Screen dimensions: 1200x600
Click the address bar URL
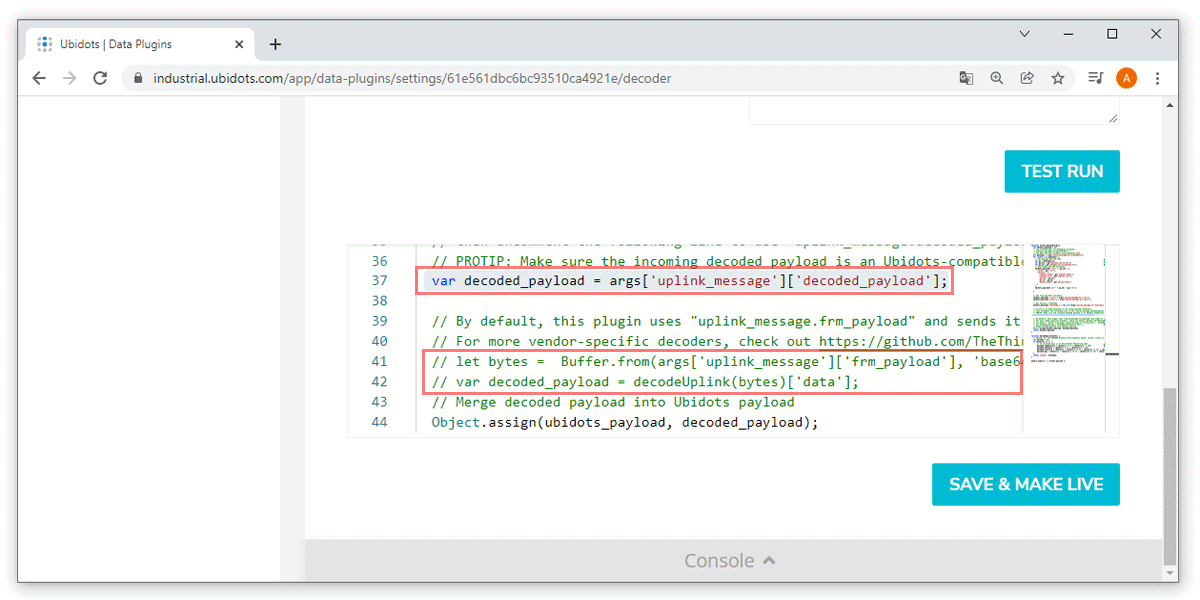point(412,78)
